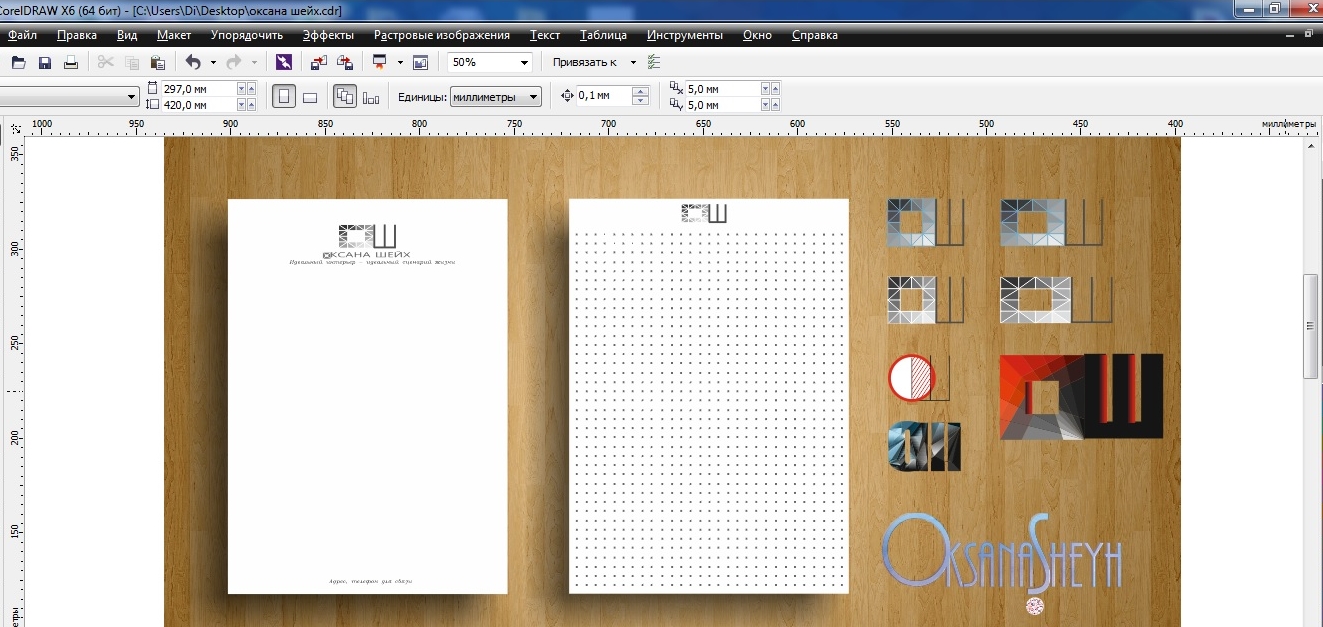The width and height of the screenshot is (1323, 627).
Task: Select the large red and black logo
Action: coord(1081,396)
